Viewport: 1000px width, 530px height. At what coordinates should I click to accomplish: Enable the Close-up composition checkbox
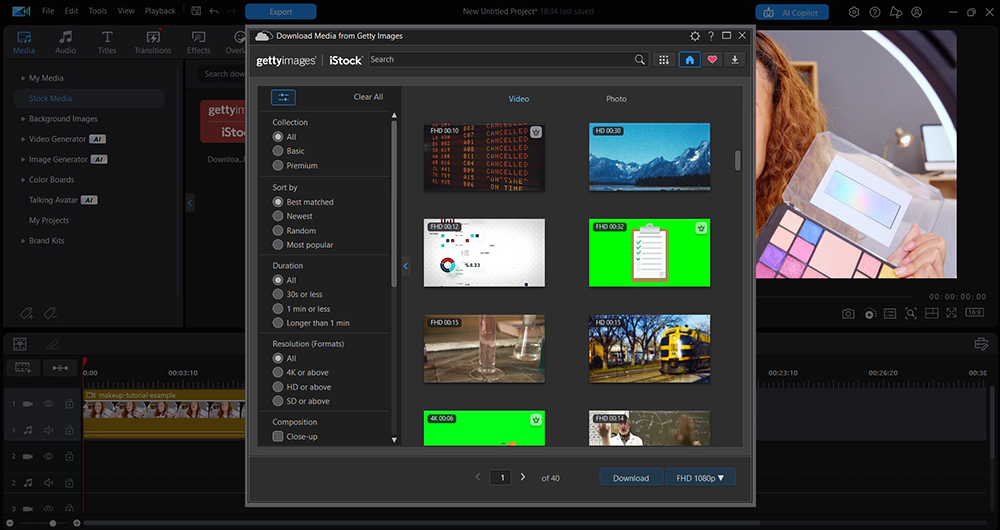tap(278, 437)
